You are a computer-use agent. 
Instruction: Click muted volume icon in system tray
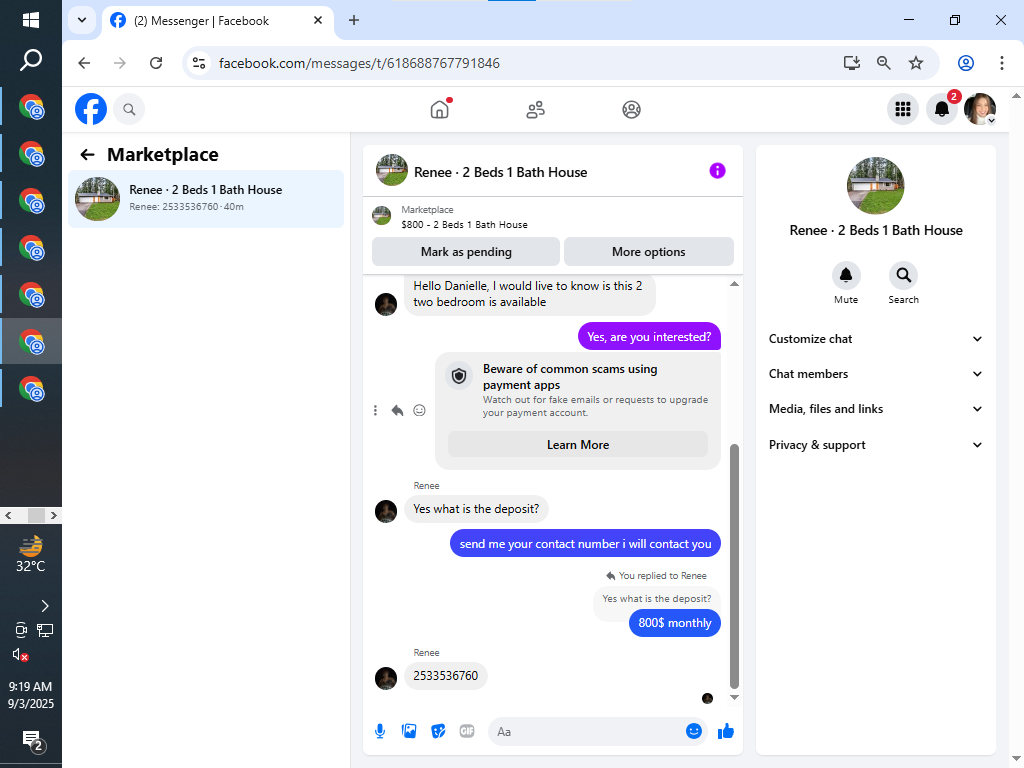(20, 654)
